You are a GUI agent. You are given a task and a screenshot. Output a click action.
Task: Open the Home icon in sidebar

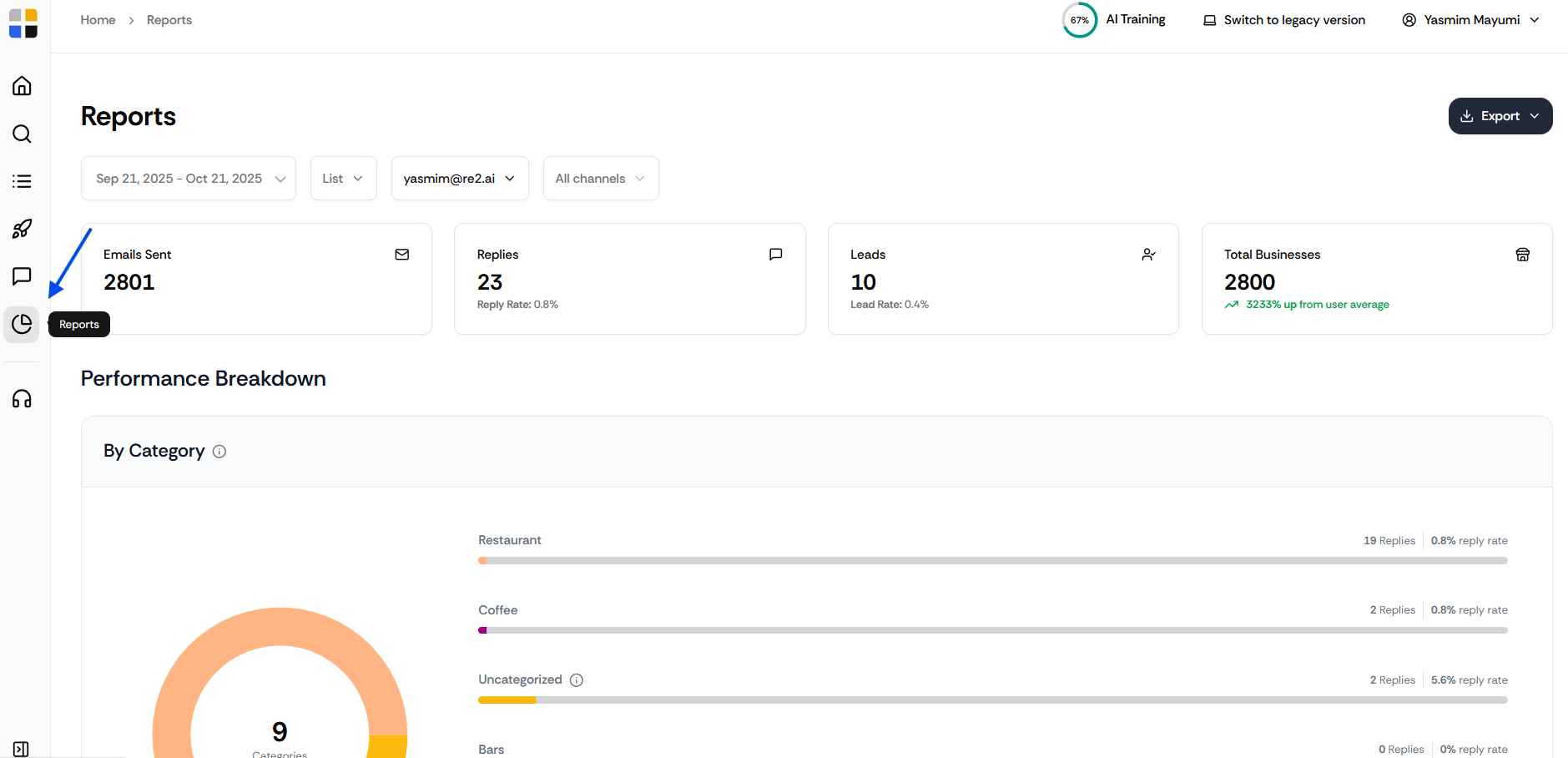(x=22, y=86)
